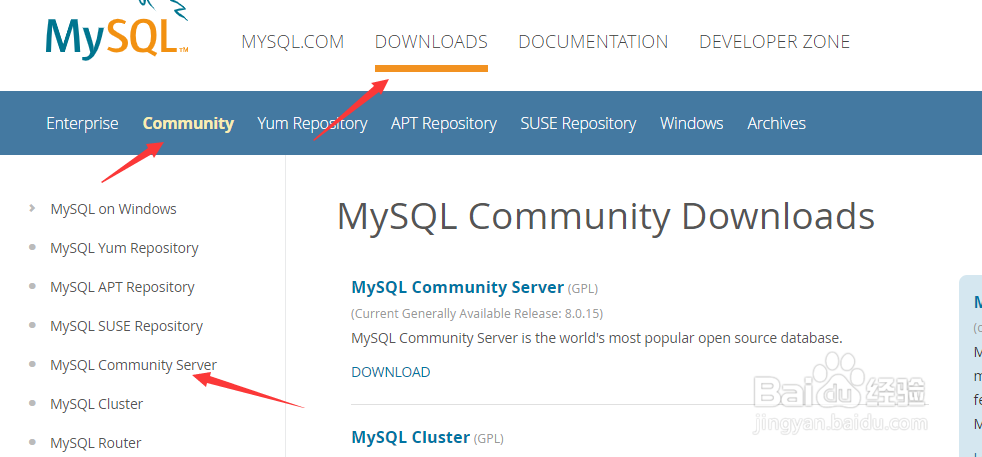Screen dimensions: 982x457
Task: Open APT Repository in the blue bar
Action: tap(443, 123)
